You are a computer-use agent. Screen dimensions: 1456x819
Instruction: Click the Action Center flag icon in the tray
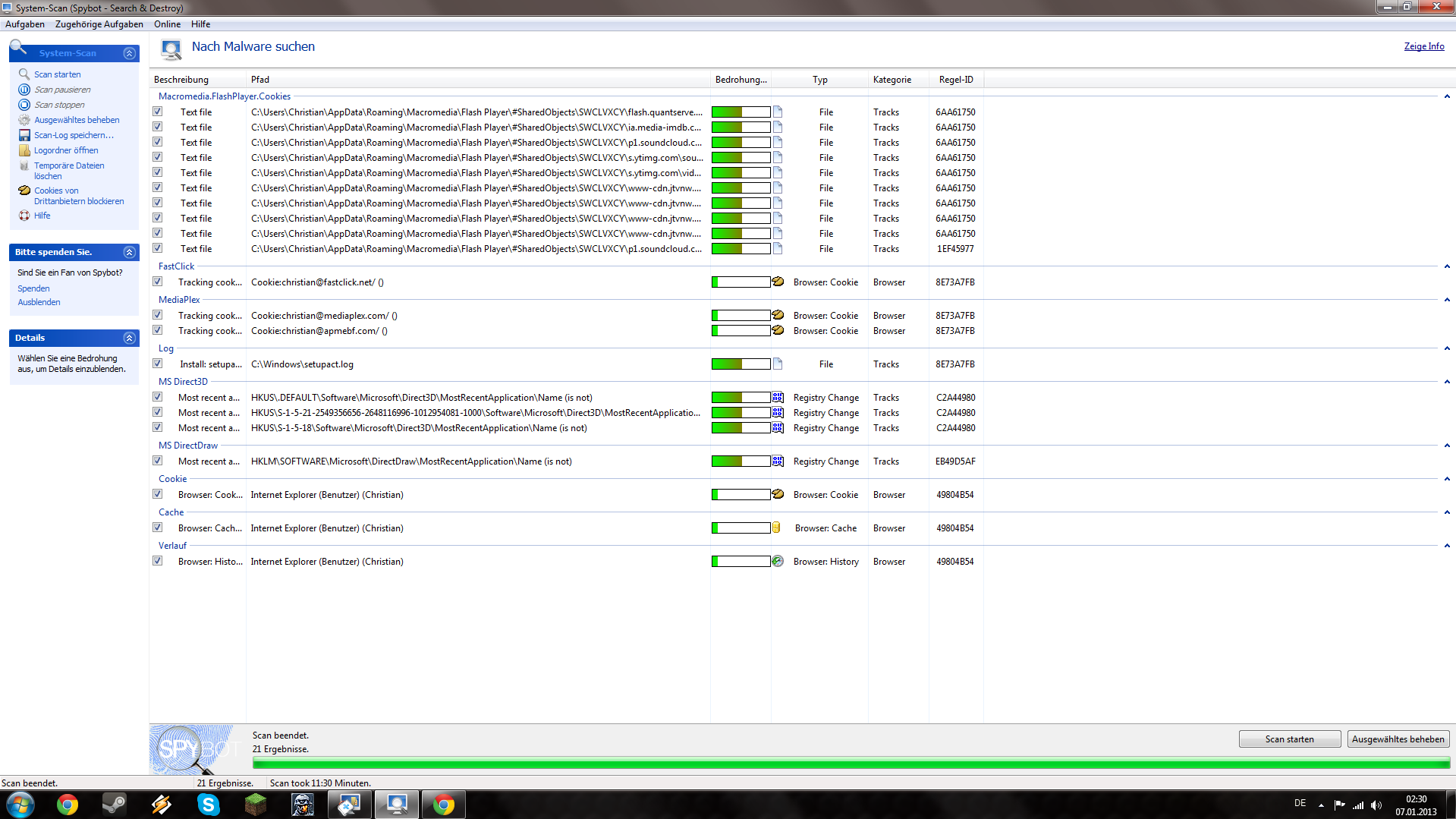(x=1339, y=805)
